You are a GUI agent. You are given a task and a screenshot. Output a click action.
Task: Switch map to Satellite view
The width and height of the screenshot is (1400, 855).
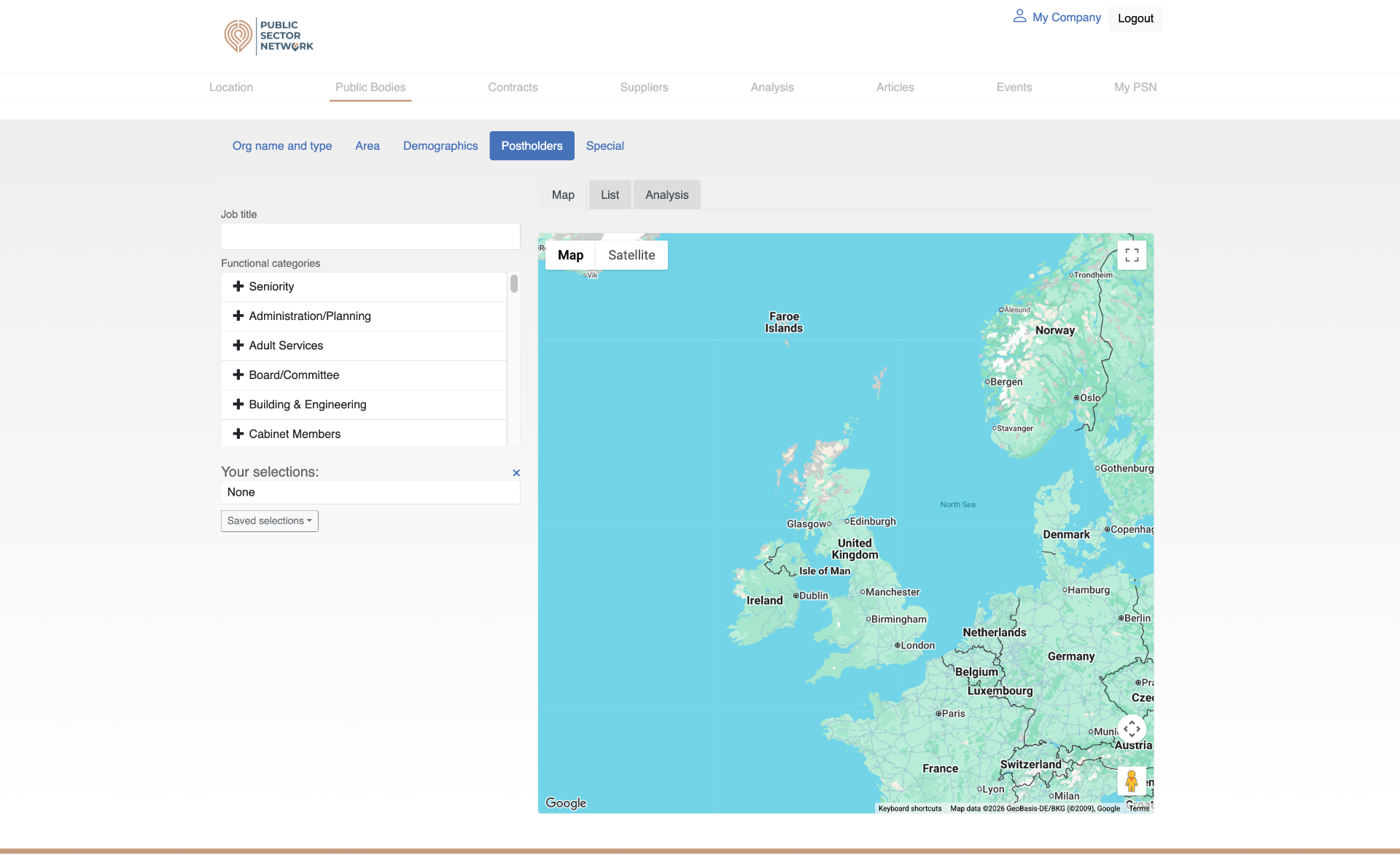(x=631, y=255)
